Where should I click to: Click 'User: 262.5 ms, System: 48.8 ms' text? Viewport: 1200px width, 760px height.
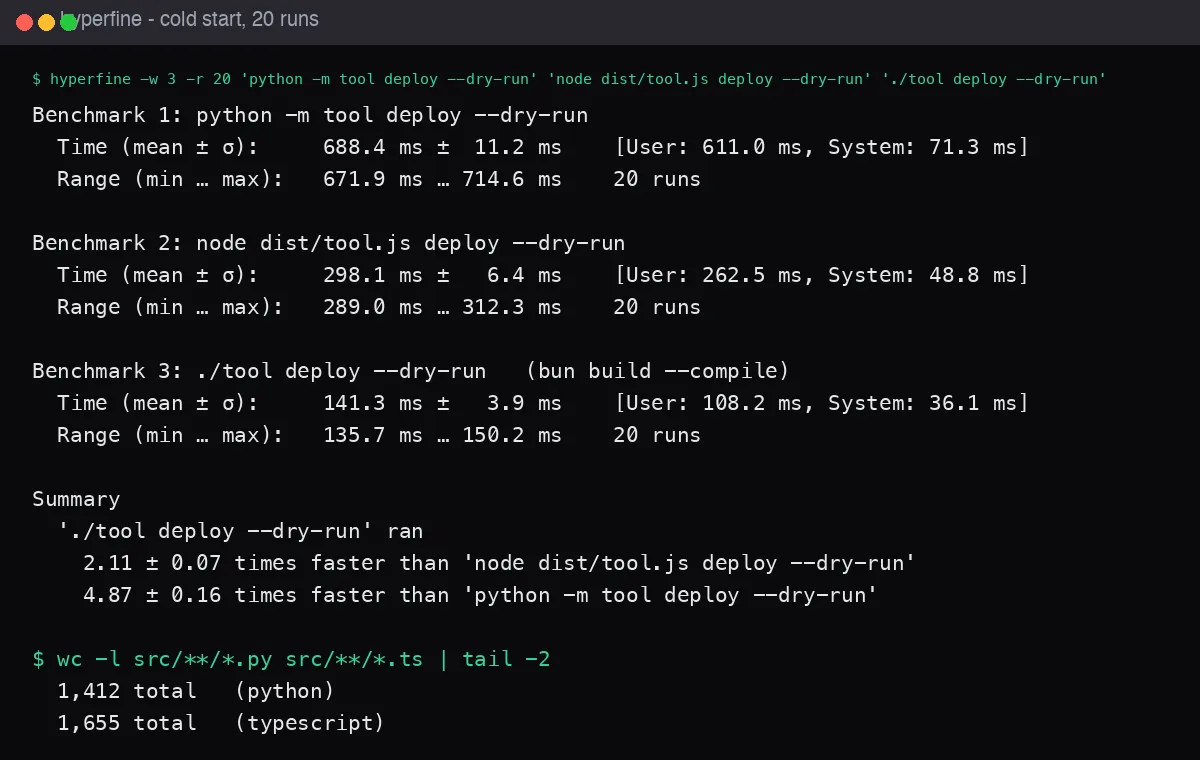click(822, 275)
